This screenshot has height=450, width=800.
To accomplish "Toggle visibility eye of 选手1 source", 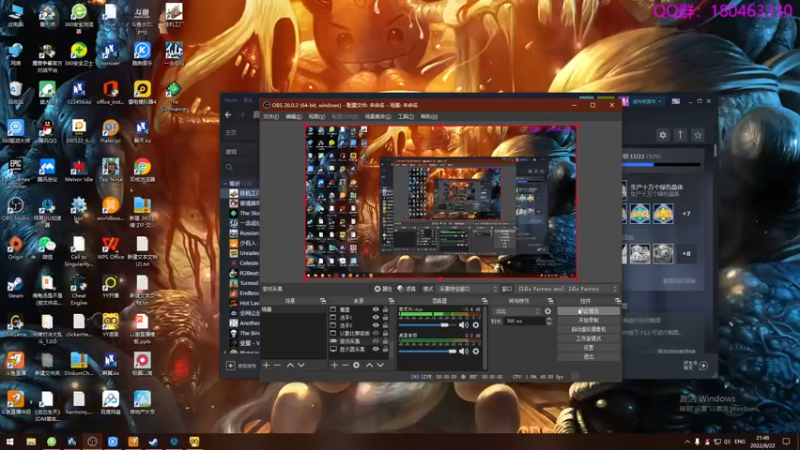I will (376, 317).
